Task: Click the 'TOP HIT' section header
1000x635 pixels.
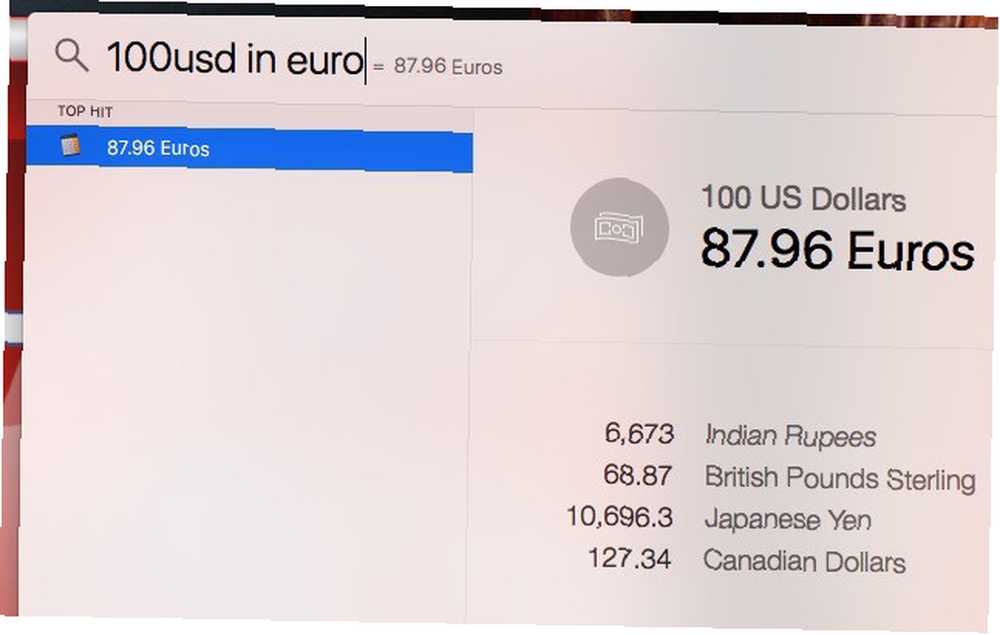Action: 85,111
